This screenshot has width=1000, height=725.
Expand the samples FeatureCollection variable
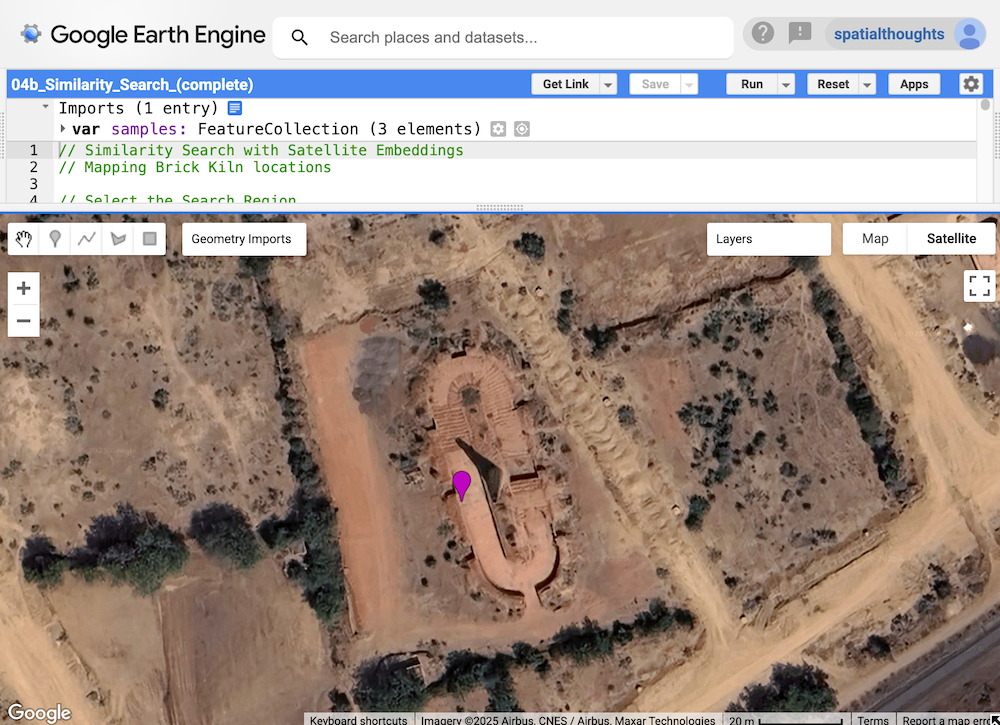click(x=63, y=129)
